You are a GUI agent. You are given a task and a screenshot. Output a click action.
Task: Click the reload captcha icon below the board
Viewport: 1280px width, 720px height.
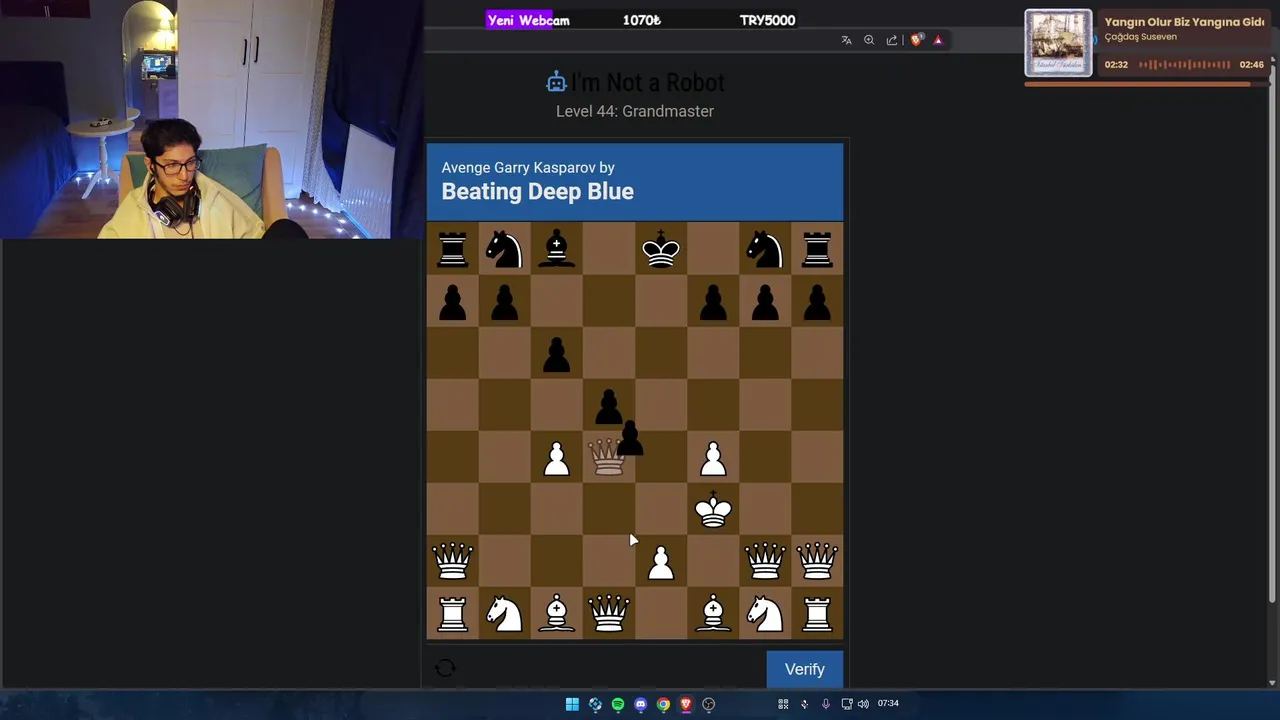(x=446, y=668)
